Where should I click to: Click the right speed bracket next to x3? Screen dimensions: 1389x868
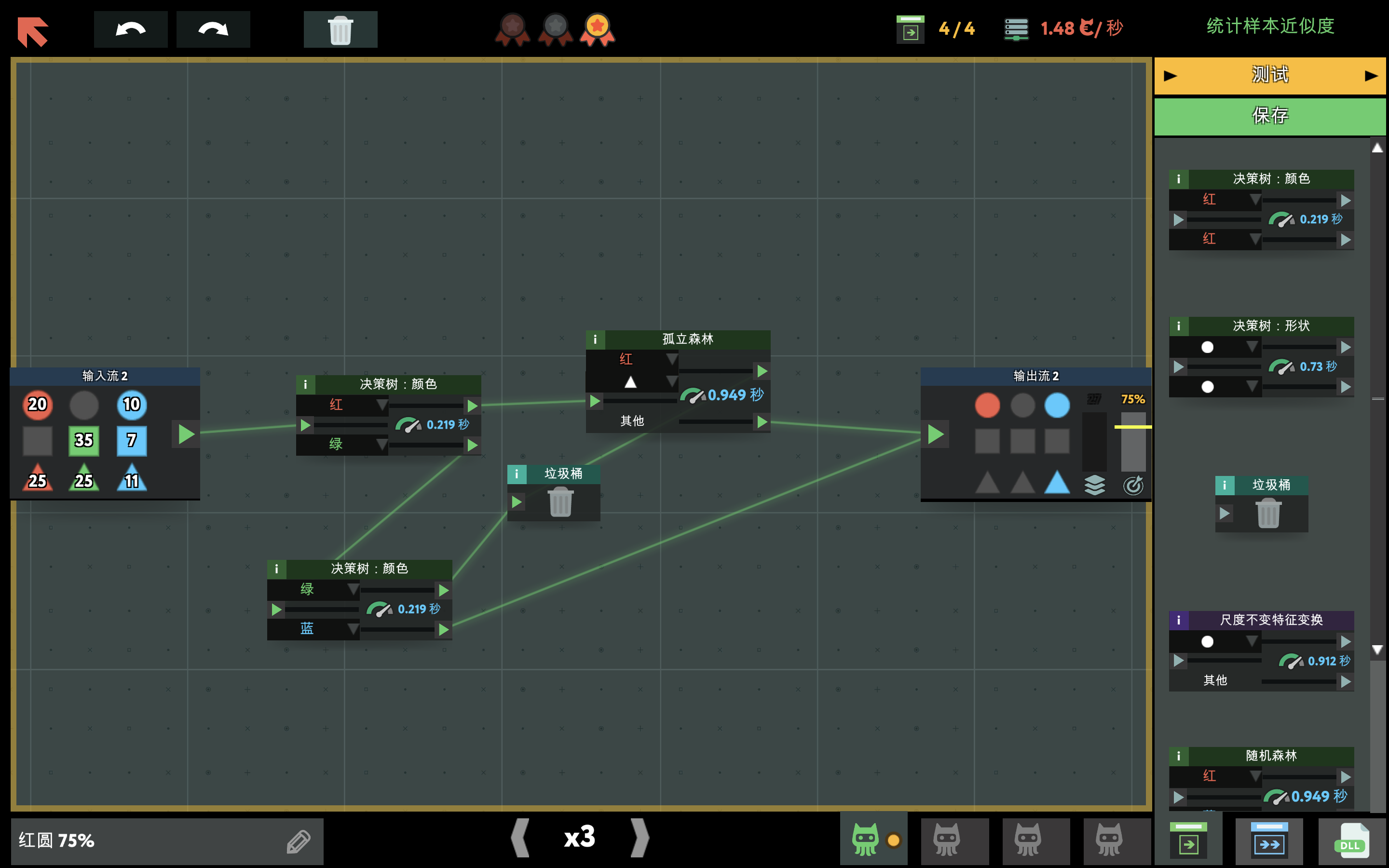(640, 838)
